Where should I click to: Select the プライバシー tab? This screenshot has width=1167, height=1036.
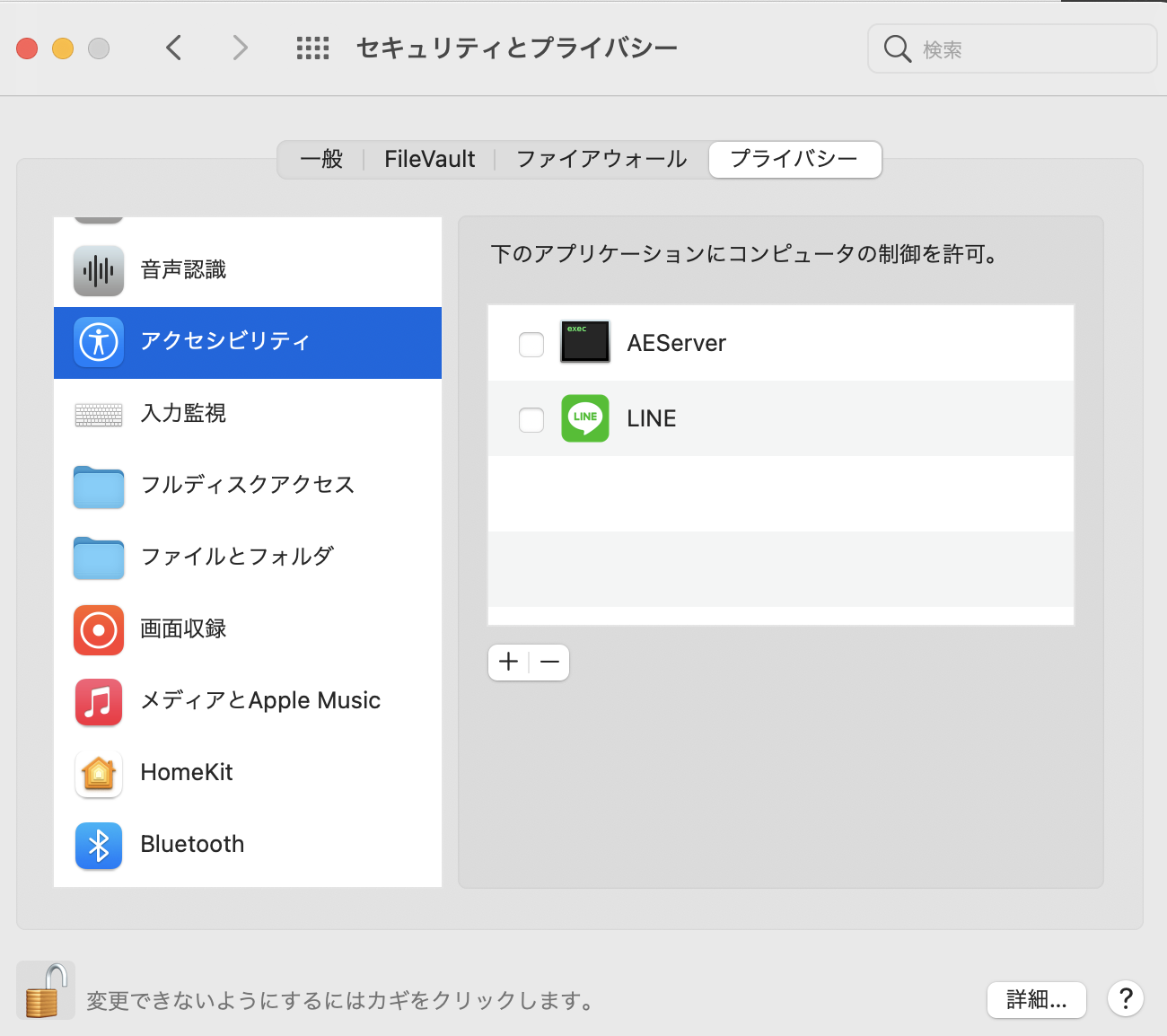(794, 160)
